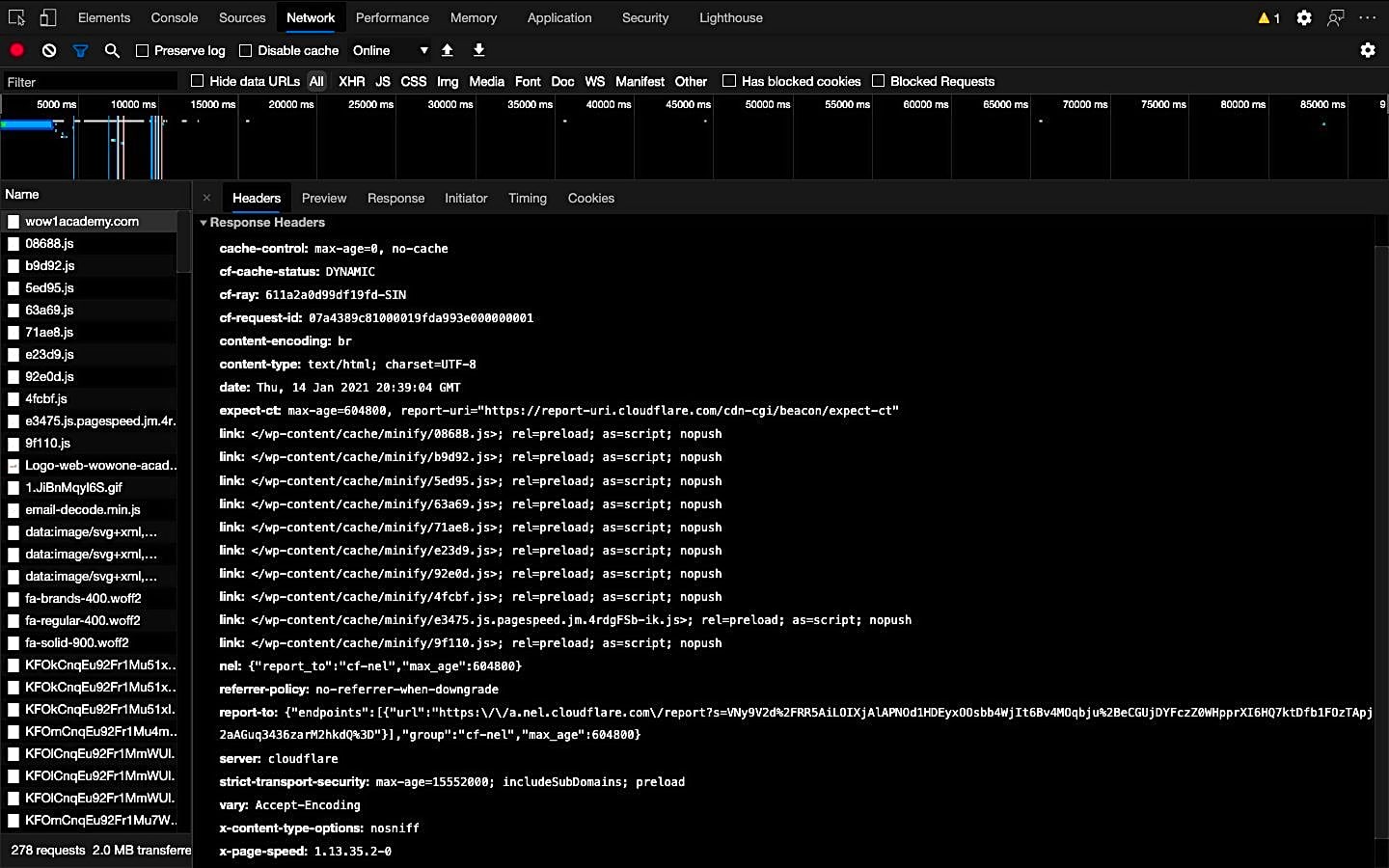Filter requests by Doc
1389x868 pixels.
click(562, 82)
